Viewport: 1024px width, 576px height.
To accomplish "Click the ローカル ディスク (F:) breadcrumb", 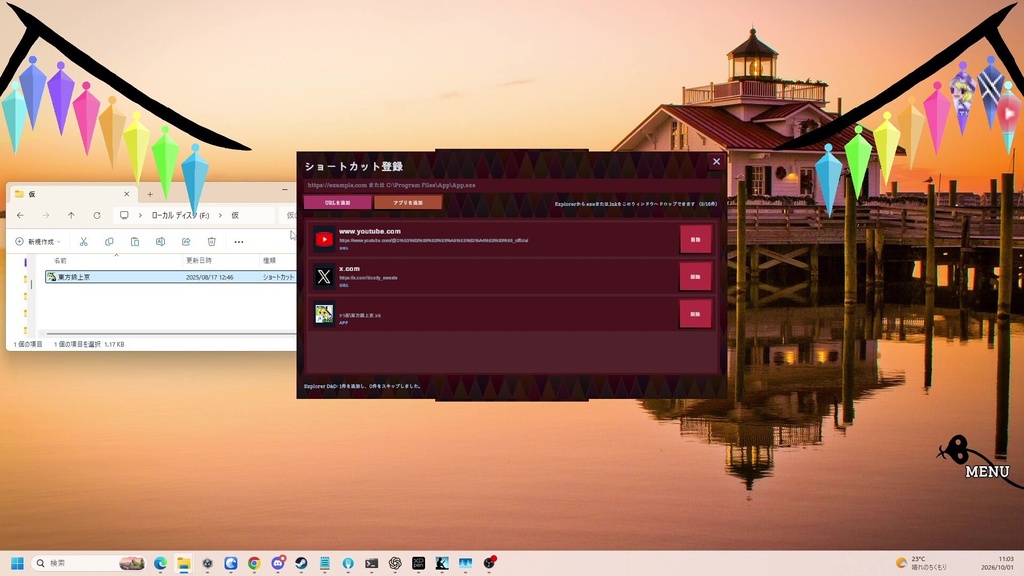I will tap(180, 215).
